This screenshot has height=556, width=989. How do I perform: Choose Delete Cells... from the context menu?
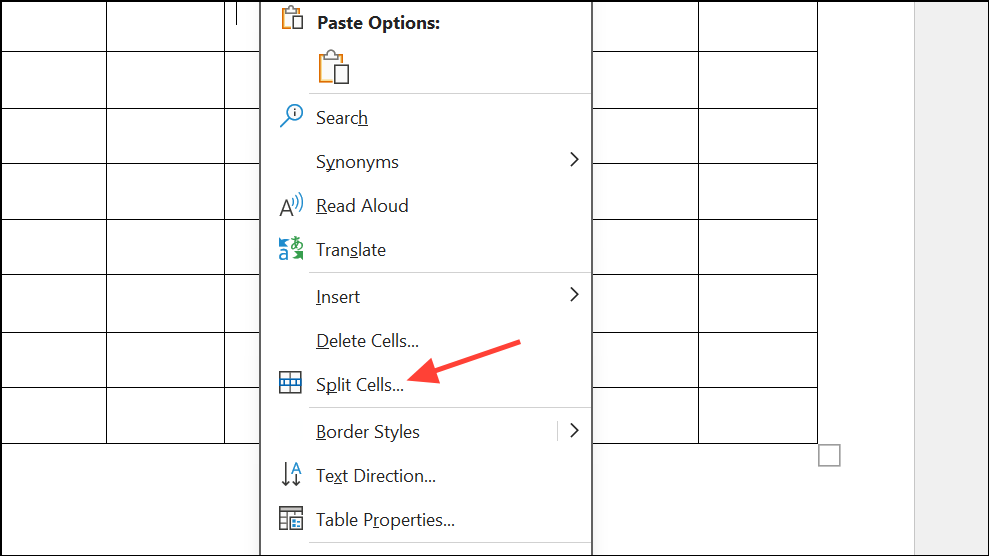pos(367,341)
